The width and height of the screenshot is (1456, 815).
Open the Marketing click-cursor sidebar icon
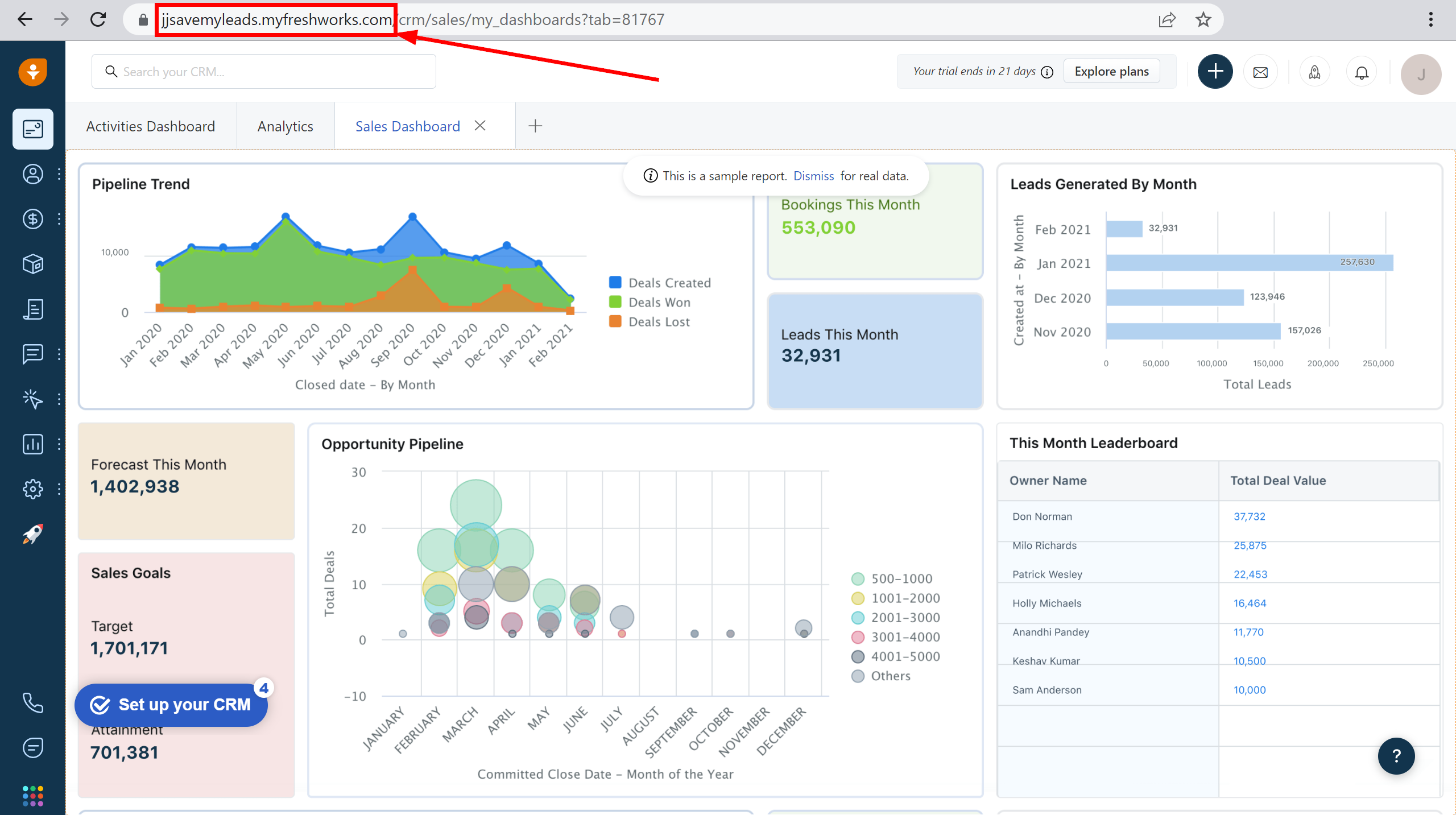click(33, 399)
